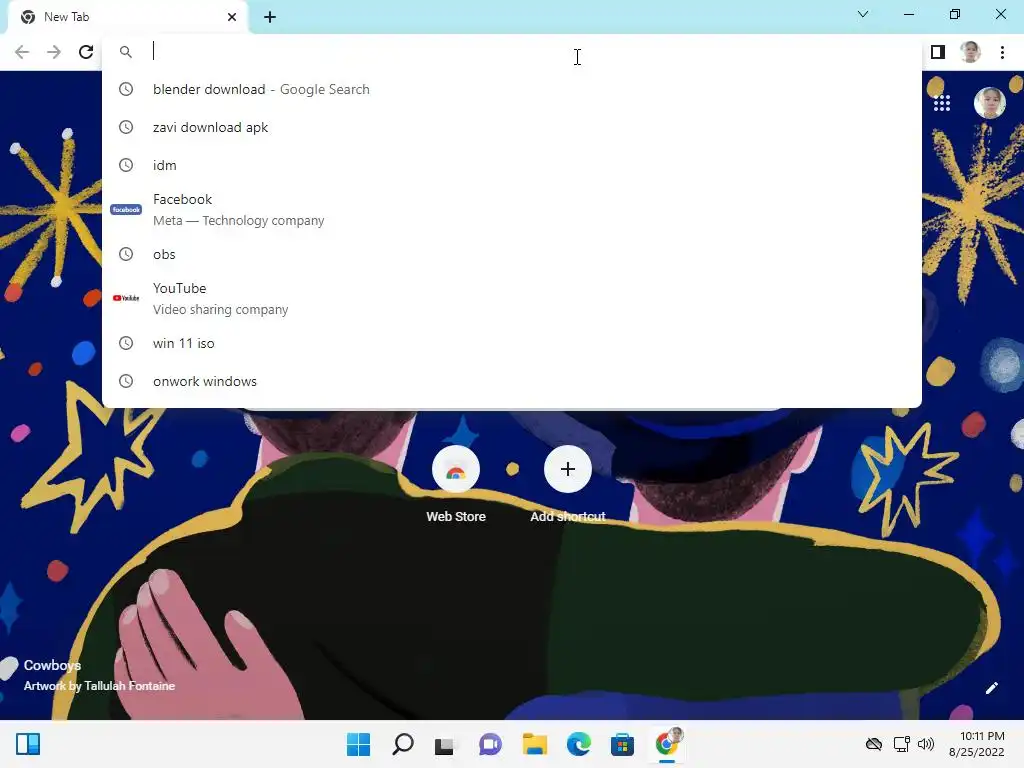Open the tab search chevron
The width and height of the screenshot is (1024, 768).
click(863, 14)
